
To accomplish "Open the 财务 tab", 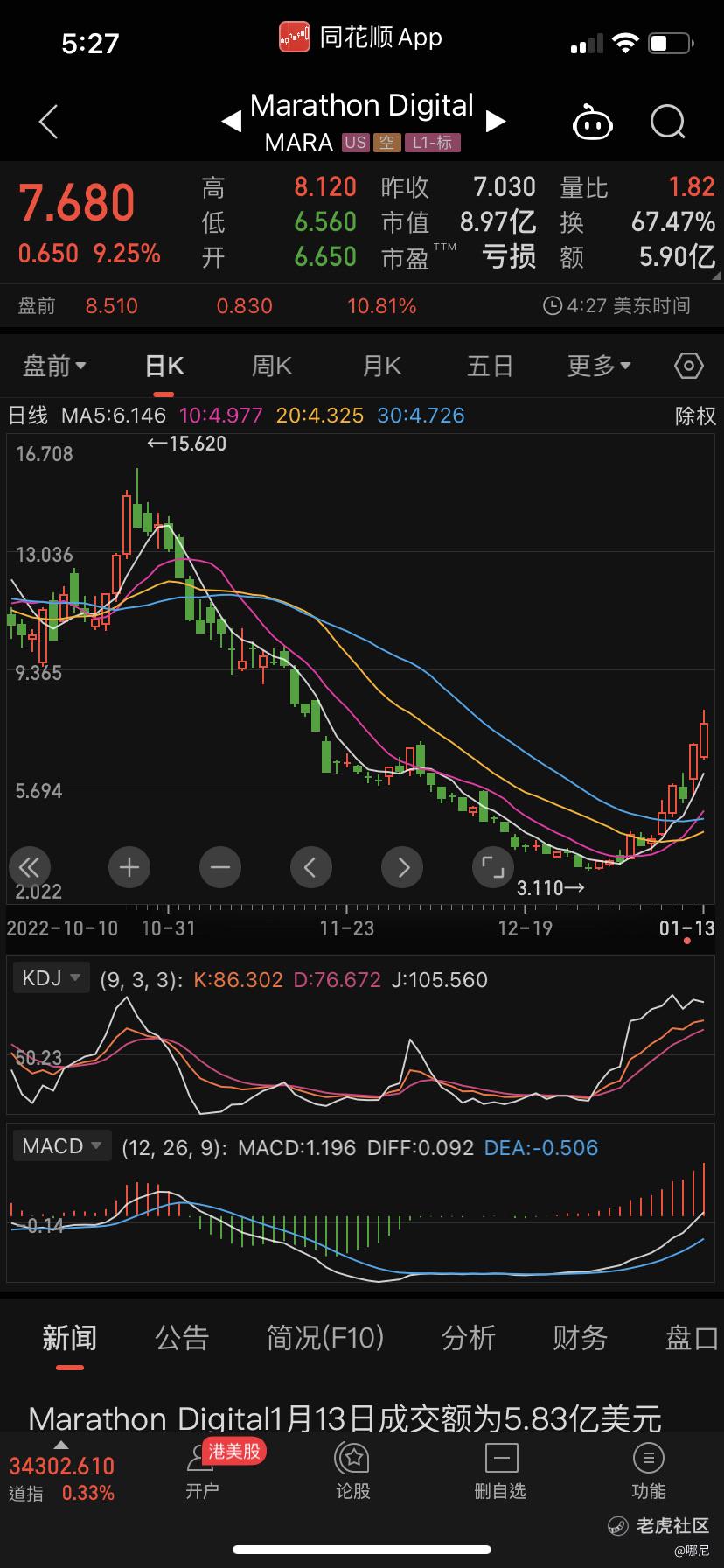I will pos(580,1338).
